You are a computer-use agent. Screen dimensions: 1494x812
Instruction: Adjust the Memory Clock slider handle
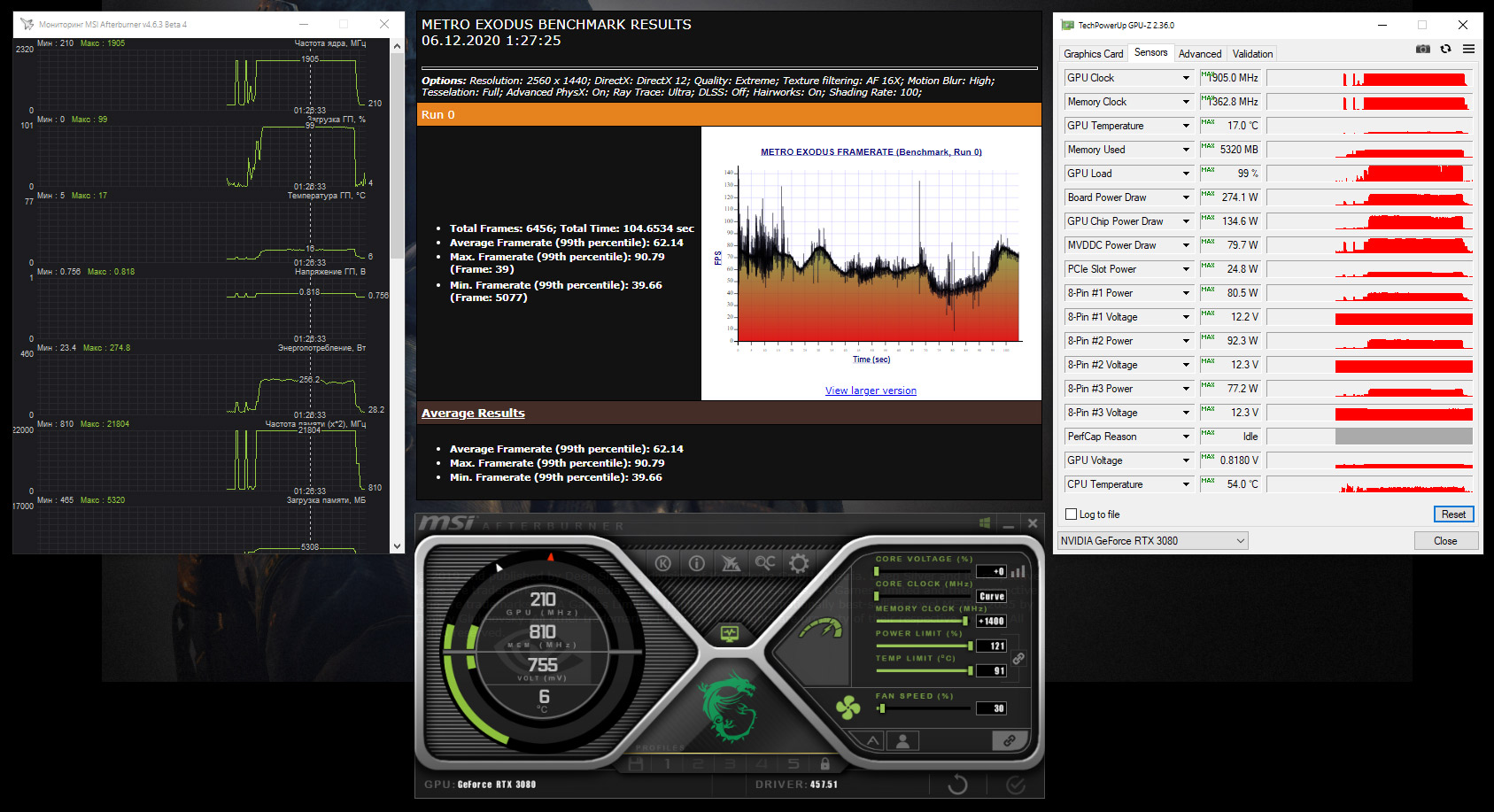pyautogui.click(x=964, y=622)
